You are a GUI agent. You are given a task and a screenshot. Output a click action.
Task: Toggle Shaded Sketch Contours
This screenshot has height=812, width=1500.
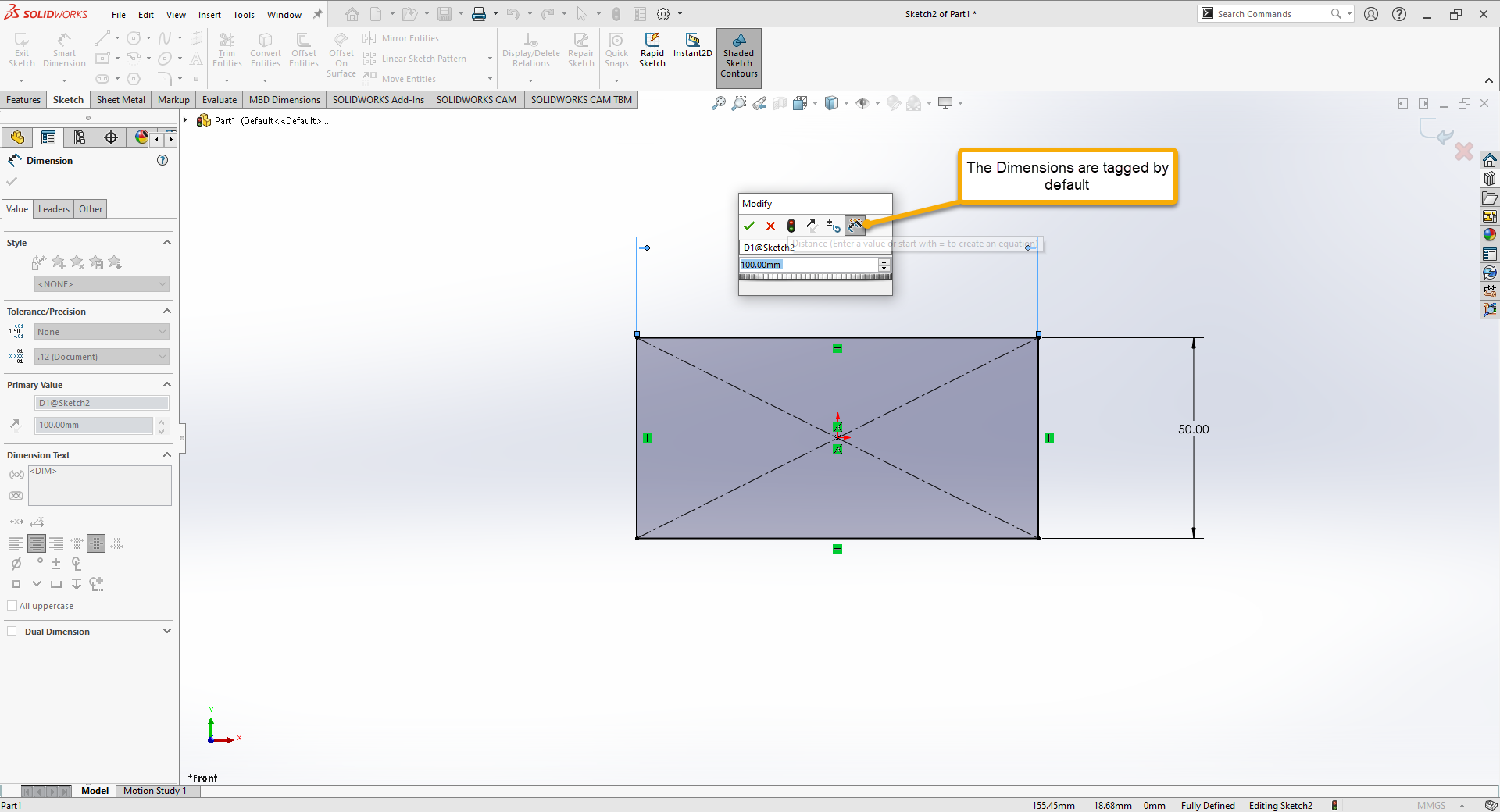738,58
